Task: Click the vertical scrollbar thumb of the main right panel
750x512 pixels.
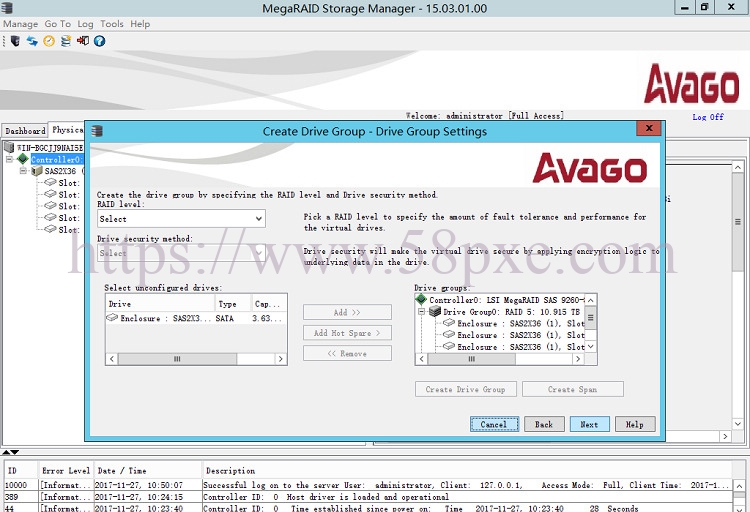Action: click(x=738, y=222)
